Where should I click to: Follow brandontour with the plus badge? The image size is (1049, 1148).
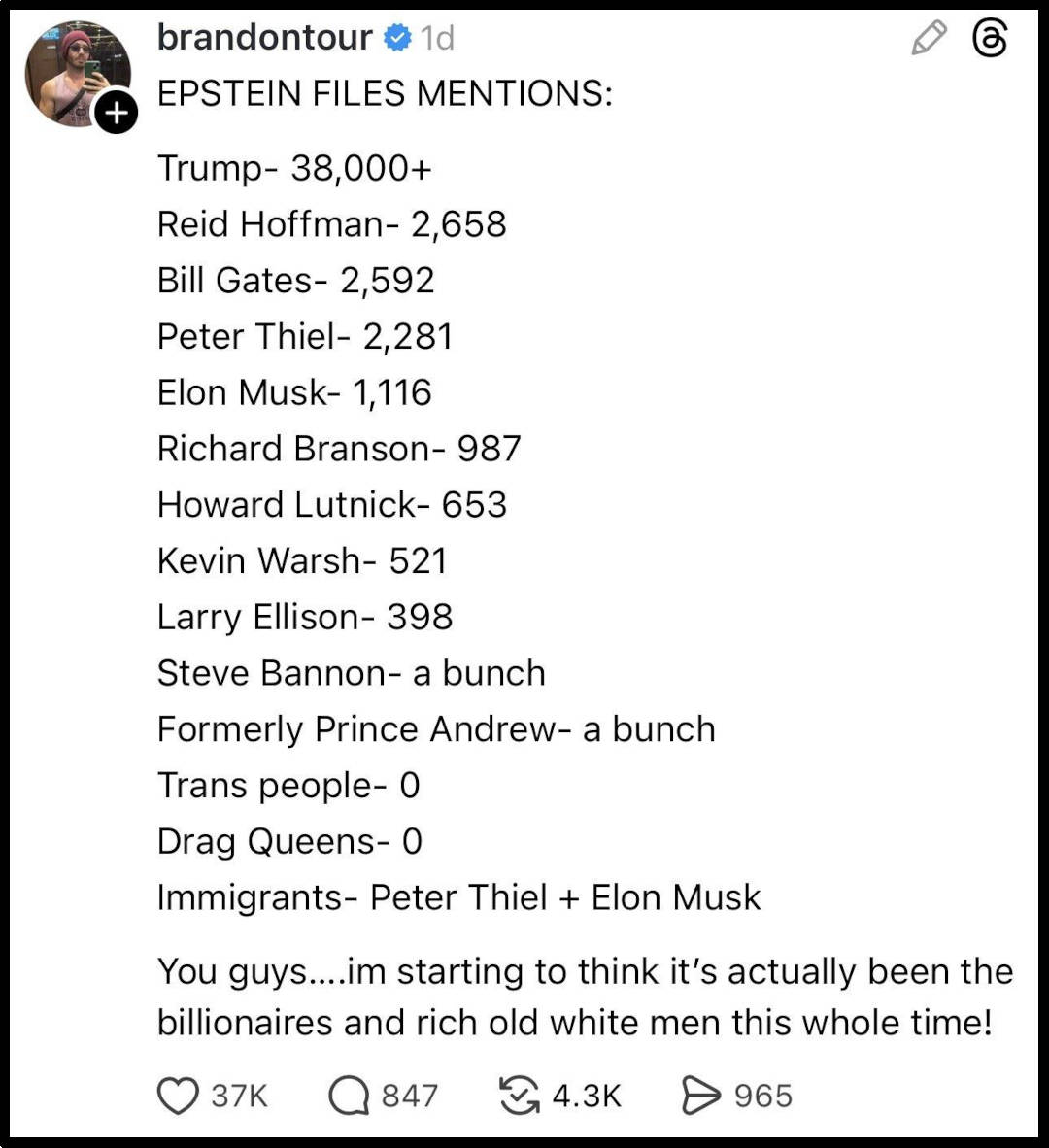(117, 113)
